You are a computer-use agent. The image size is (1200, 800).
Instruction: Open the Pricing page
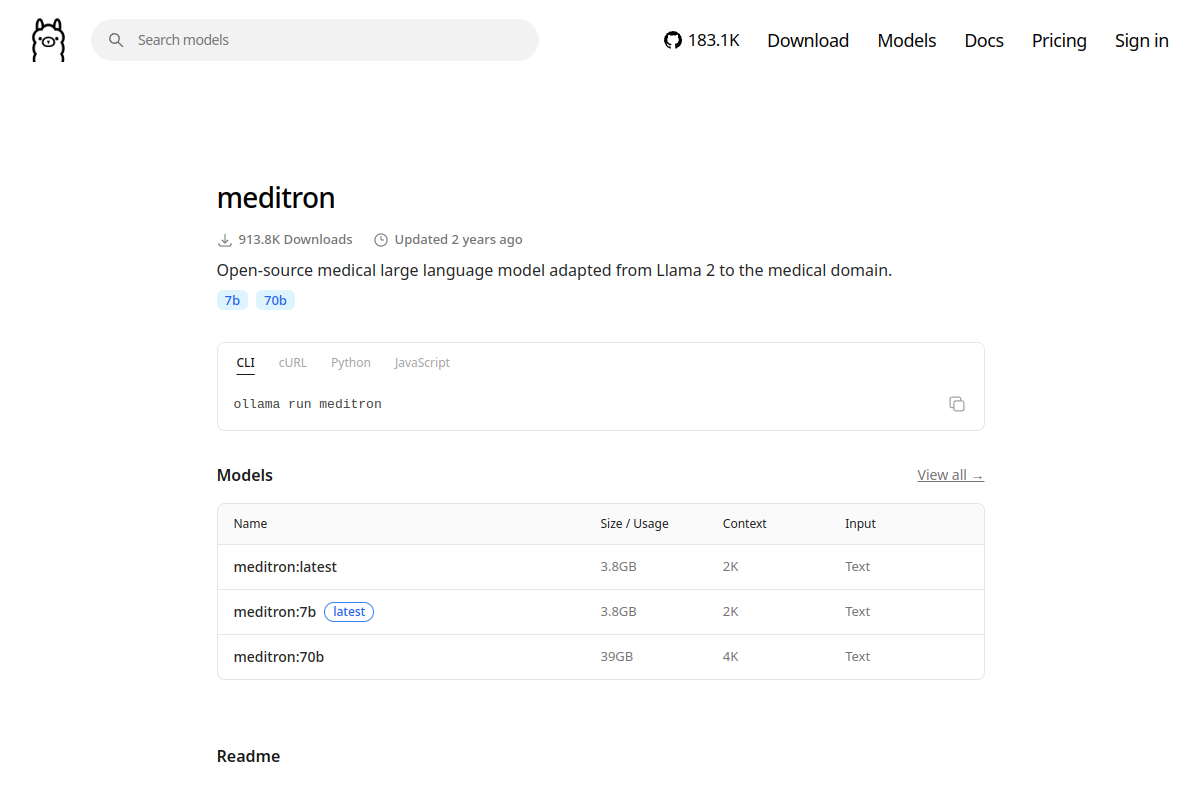tap(1059, 40)
